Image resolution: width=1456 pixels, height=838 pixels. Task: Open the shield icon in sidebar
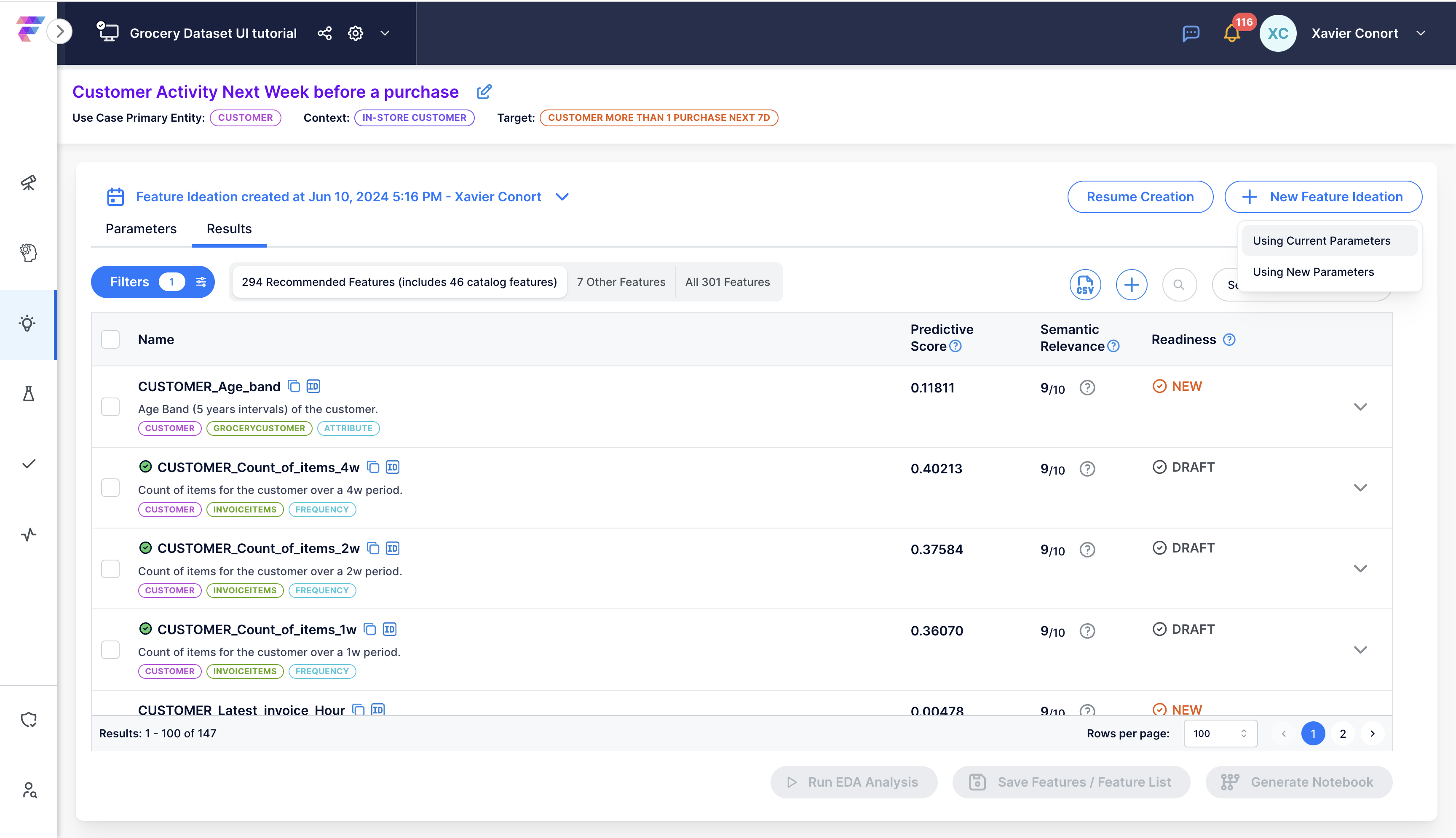[x=28, y=719]
